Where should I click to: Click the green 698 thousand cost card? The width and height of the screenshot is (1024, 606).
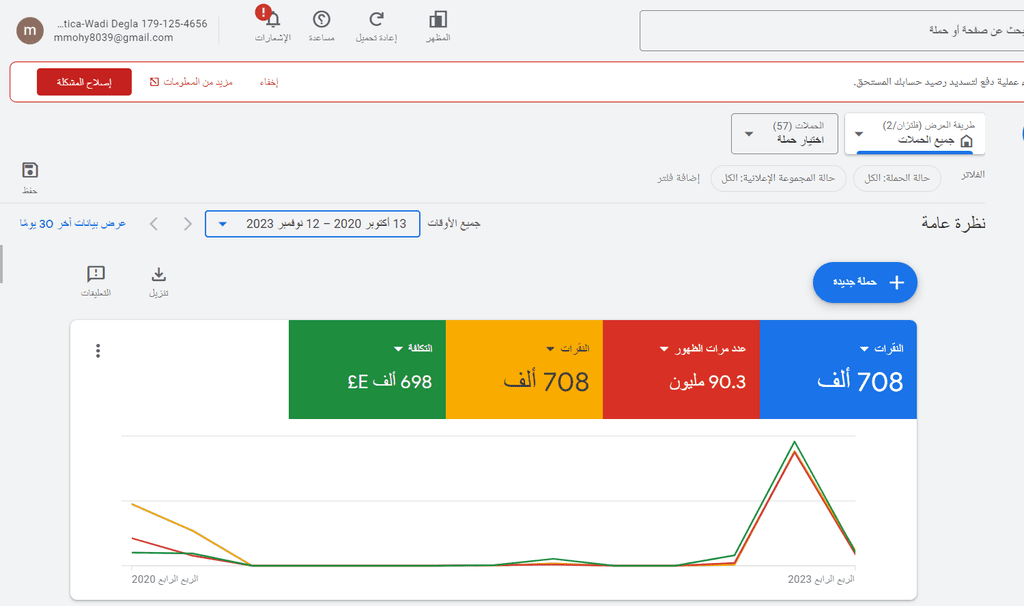point(367,369)
